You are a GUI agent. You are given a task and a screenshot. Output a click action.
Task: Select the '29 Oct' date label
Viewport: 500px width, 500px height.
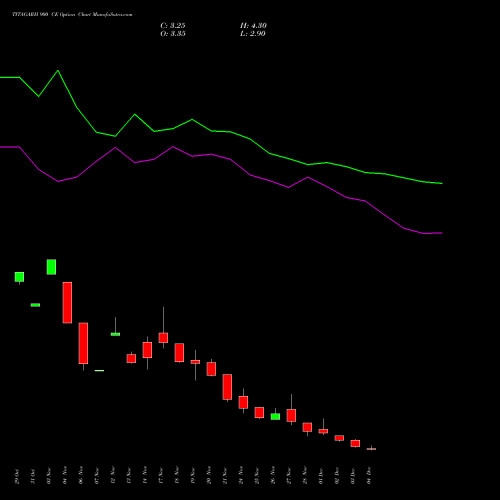pyautogui.click(x=17, y=476)
